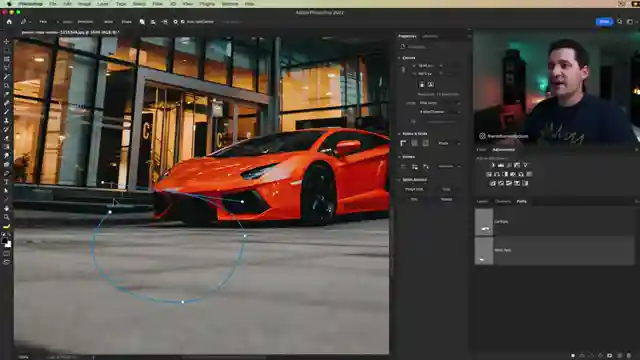The height and width of the screenshot is (360, 640).
Task: Add a Brightness/Contrast adjustment
Action: point(493,165)
